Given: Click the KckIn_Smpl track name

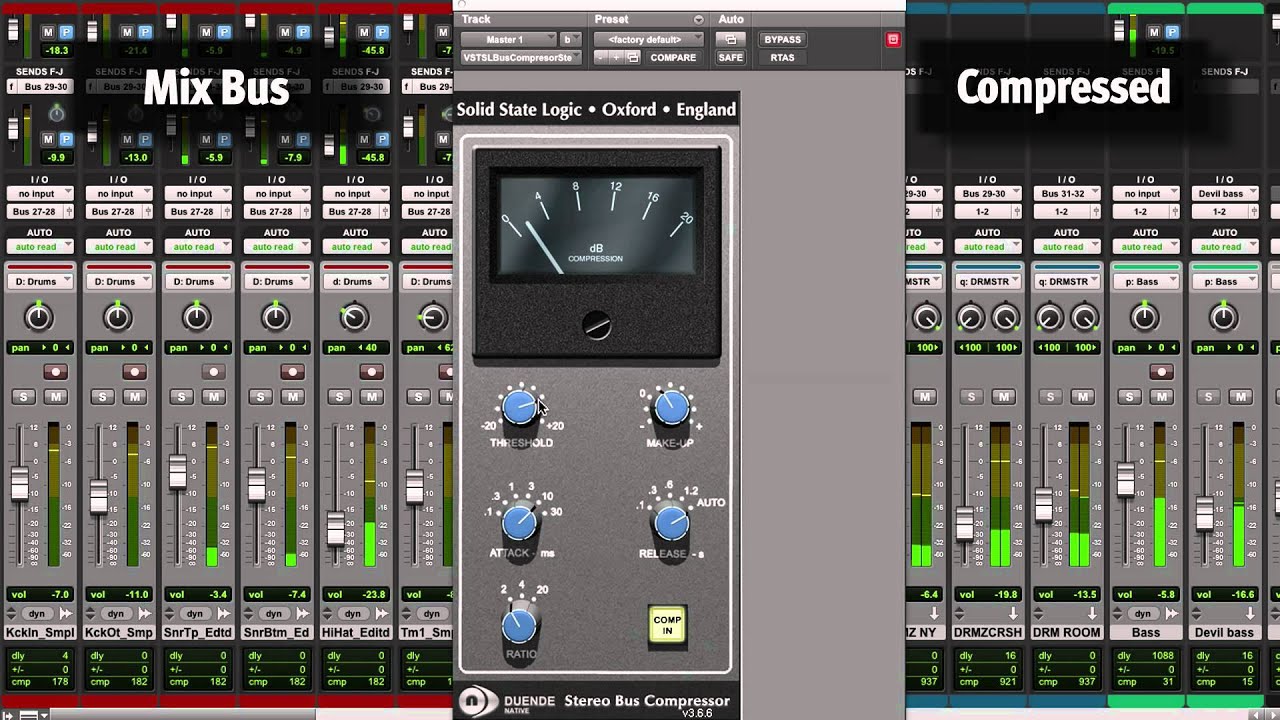Looking at the screenshot, I should [39, 633].
